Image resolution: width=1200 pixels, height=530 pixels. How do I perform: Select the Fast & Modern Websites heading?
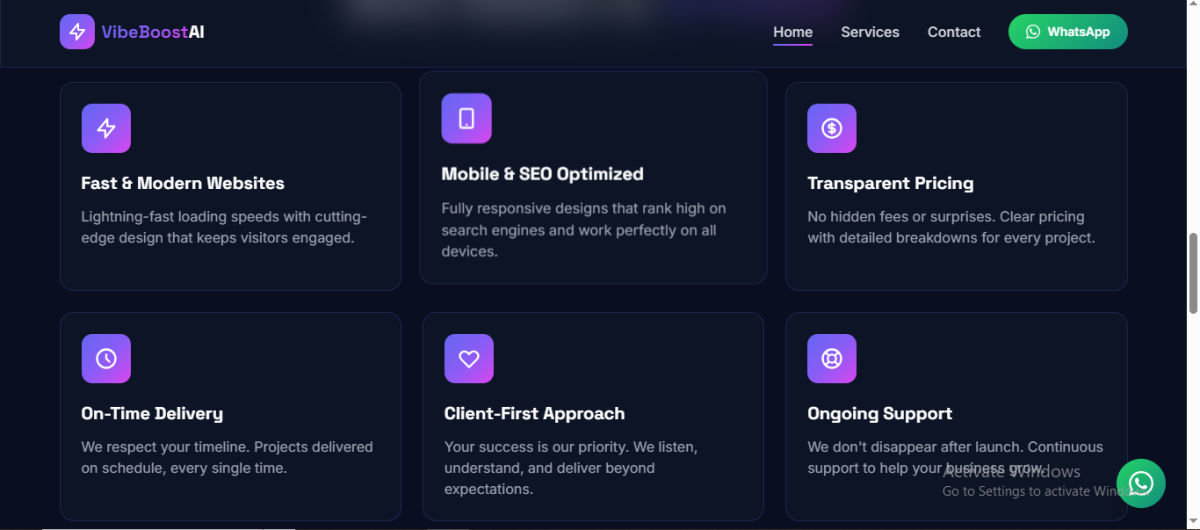(x=183, y=183)
